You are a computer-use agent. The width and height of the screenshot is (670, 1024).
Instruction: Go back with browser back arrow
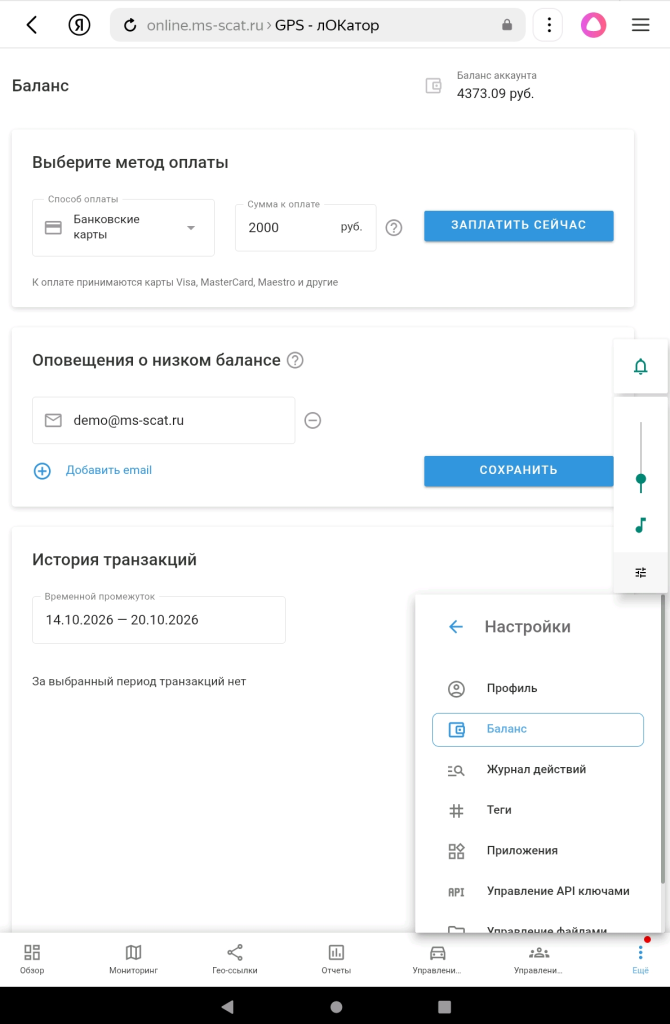coord(31,25)
